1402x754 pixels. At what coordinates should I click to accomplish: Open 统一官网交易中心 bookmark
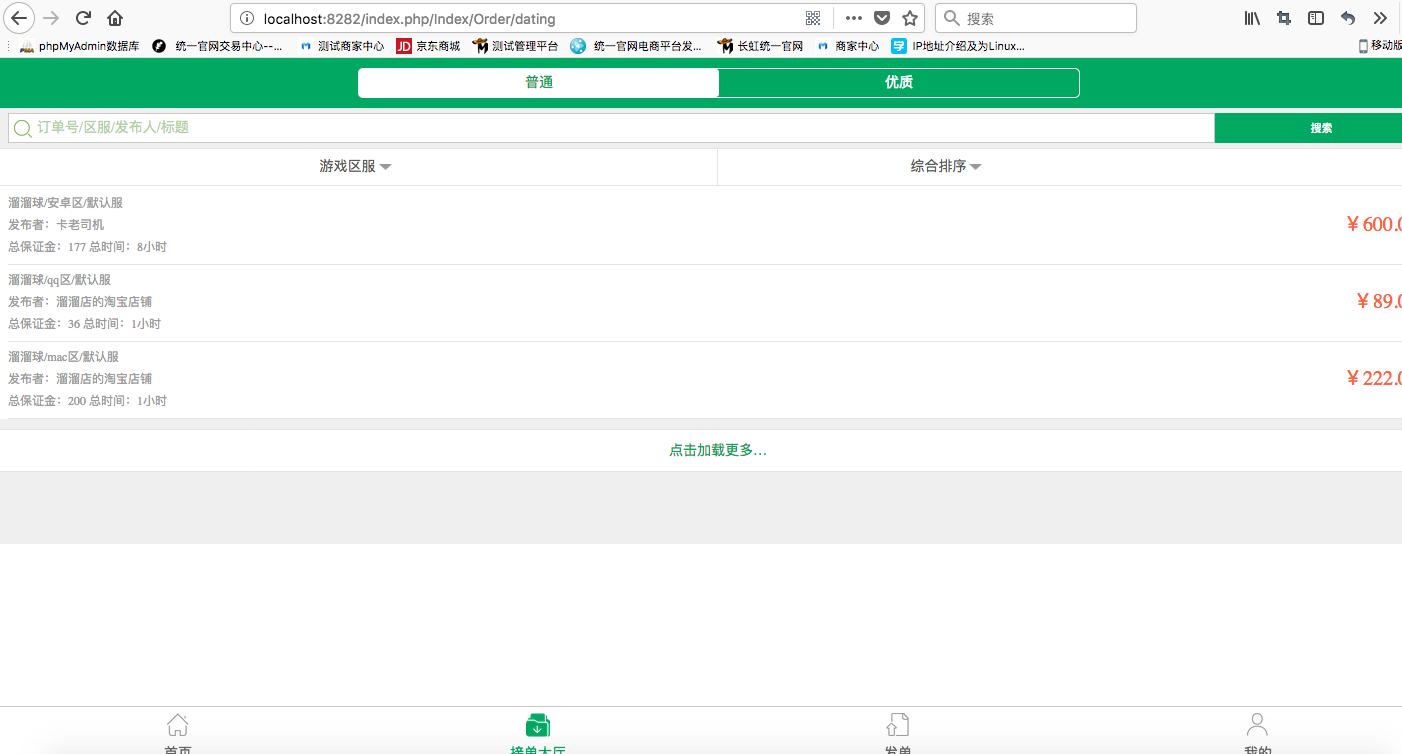217,46
